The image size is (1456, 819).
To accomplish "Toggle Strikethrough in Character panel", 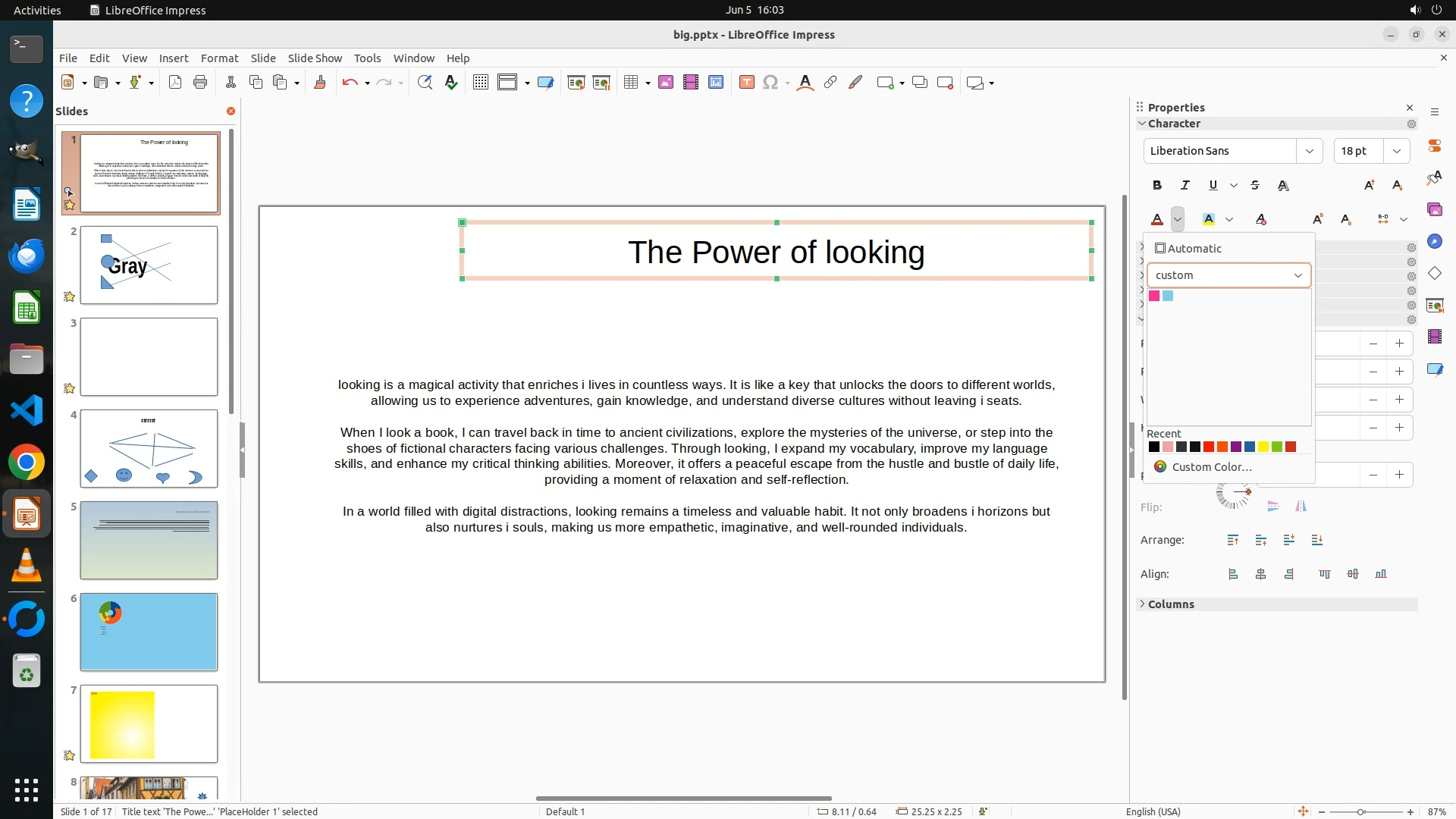I will 1255,185.
